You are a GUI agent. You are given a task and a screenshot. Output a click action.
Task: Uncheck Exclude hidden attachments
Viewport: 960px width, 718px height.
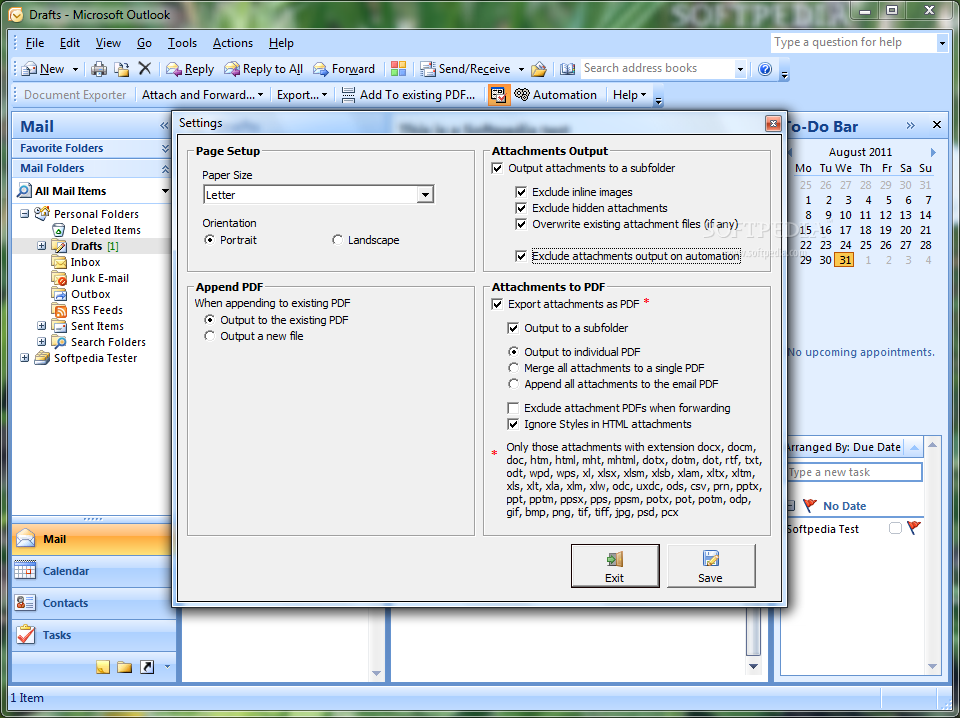(521, 208)
